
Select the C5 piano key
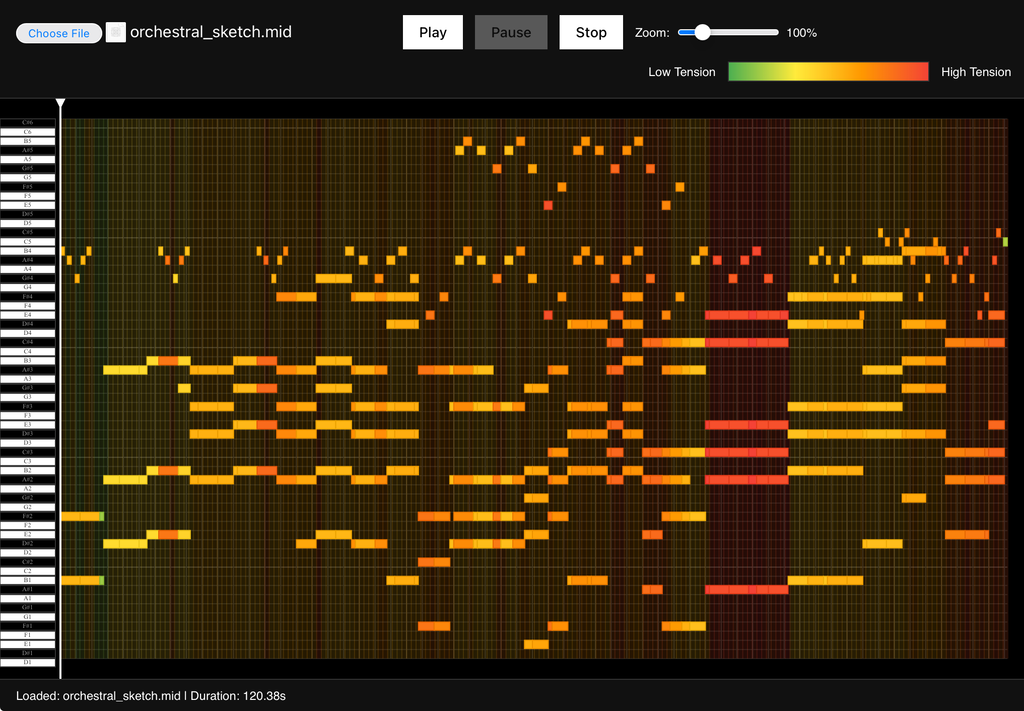(x=27, y=242)
